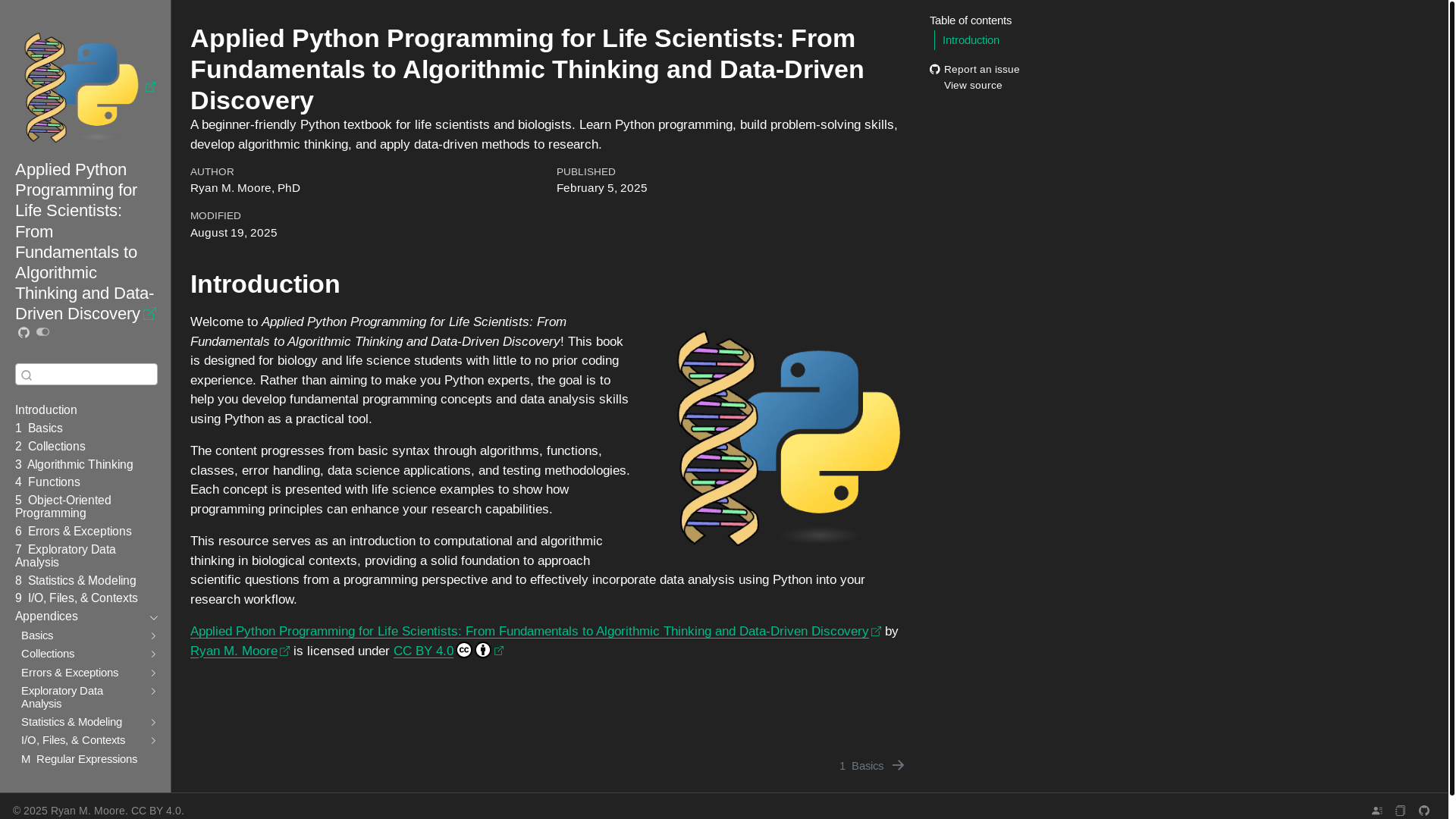Open chapter 5 Object-Oriented Programming
1456x819 pixels.
coord(63,507)
